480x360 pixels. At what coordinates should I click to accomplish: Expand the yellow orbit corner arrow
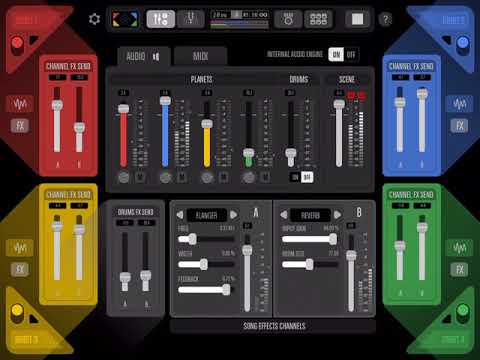[33, 319]
